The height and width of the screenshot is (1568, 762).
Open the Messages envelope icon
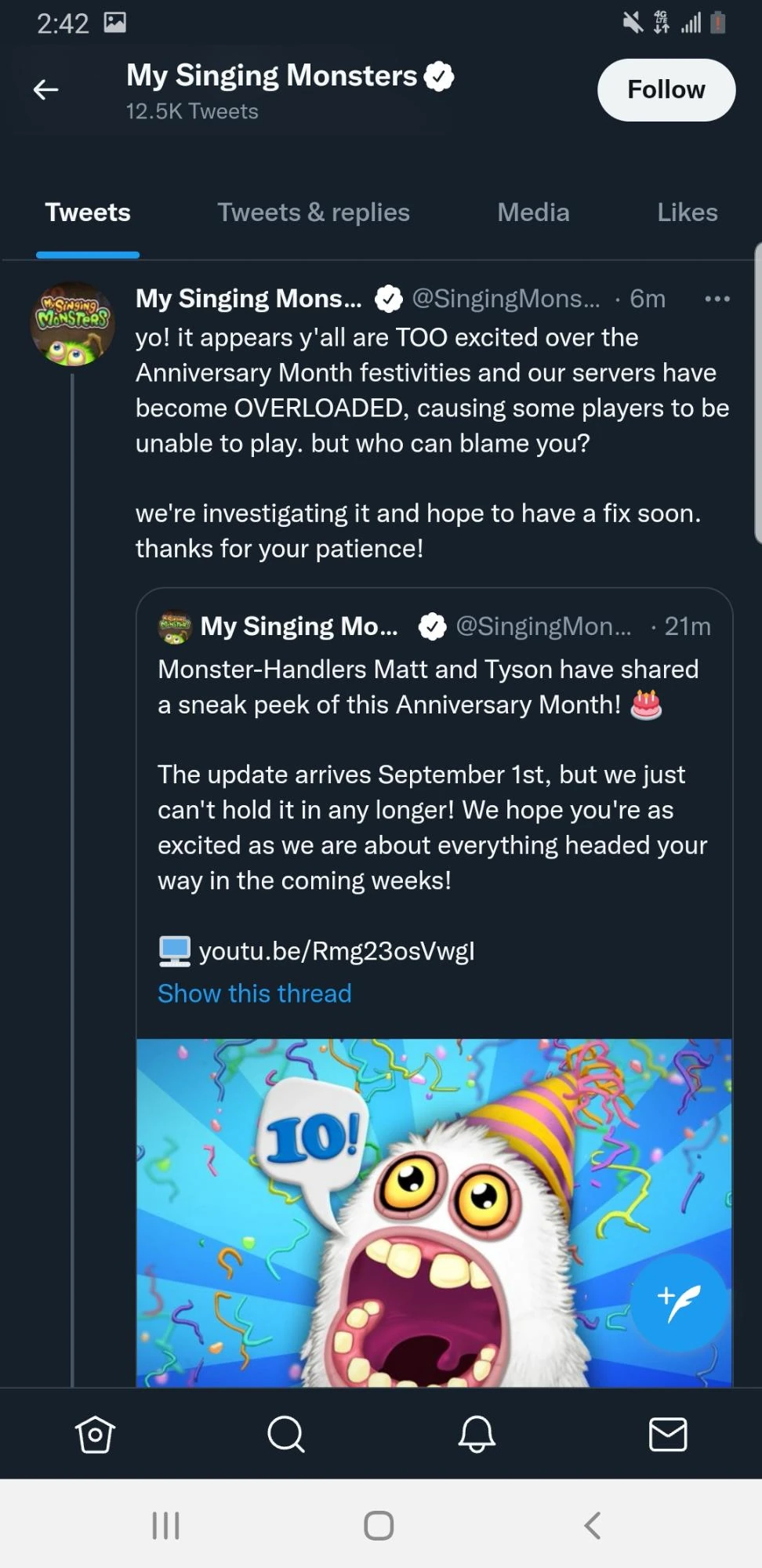[x=668, y=1435]
